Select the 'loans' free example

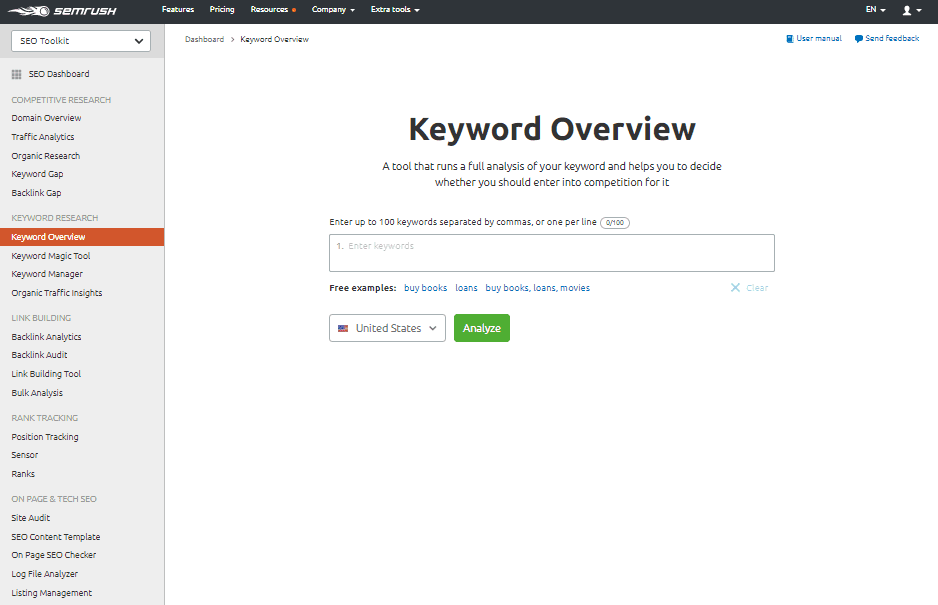[466, 288]
